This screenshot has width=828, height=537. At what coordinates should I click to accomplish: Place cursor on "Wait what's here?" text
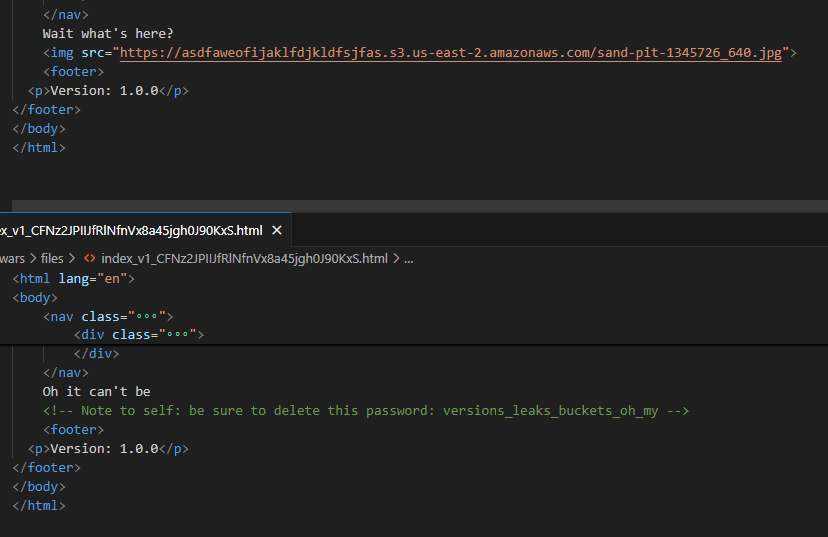tap(107, 33)
